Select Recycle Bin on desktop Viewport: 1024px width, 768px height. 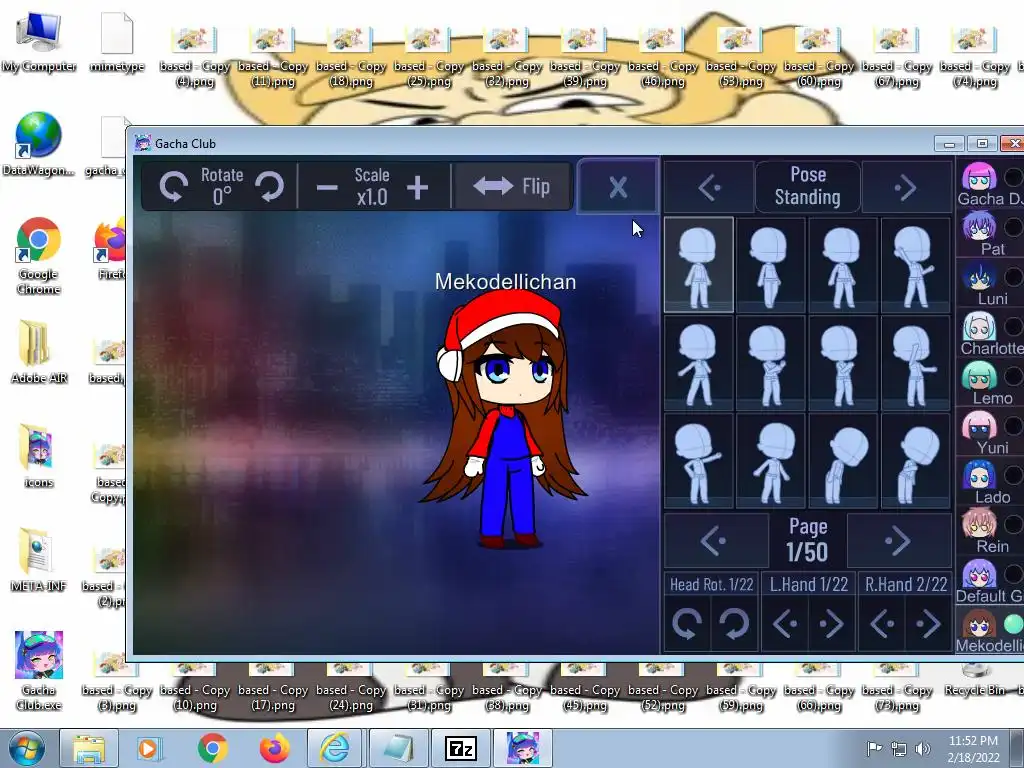click(975, 679)
